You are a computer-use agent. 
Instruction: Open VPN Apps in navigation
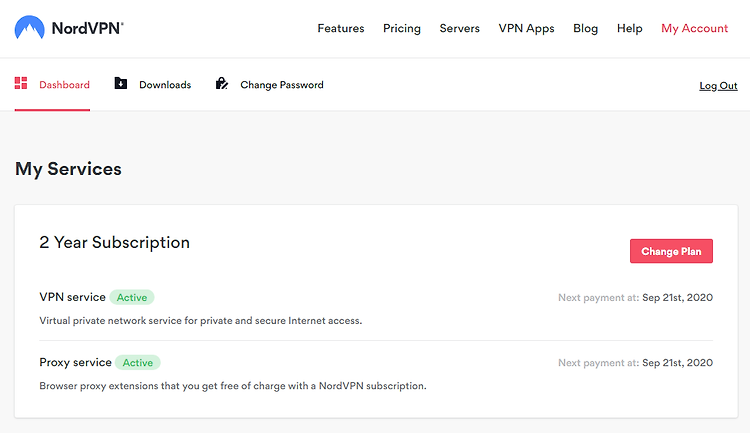(526, 29)
